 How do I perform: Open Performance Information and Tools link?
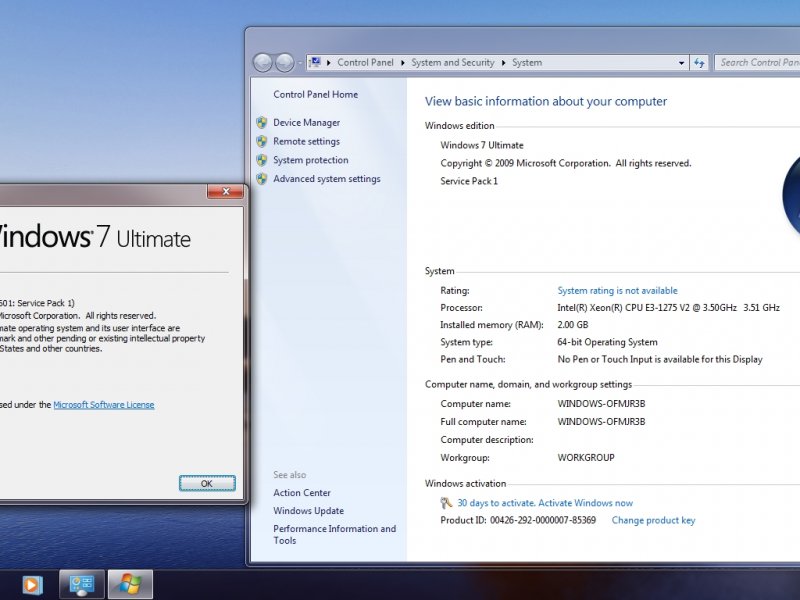334,534
